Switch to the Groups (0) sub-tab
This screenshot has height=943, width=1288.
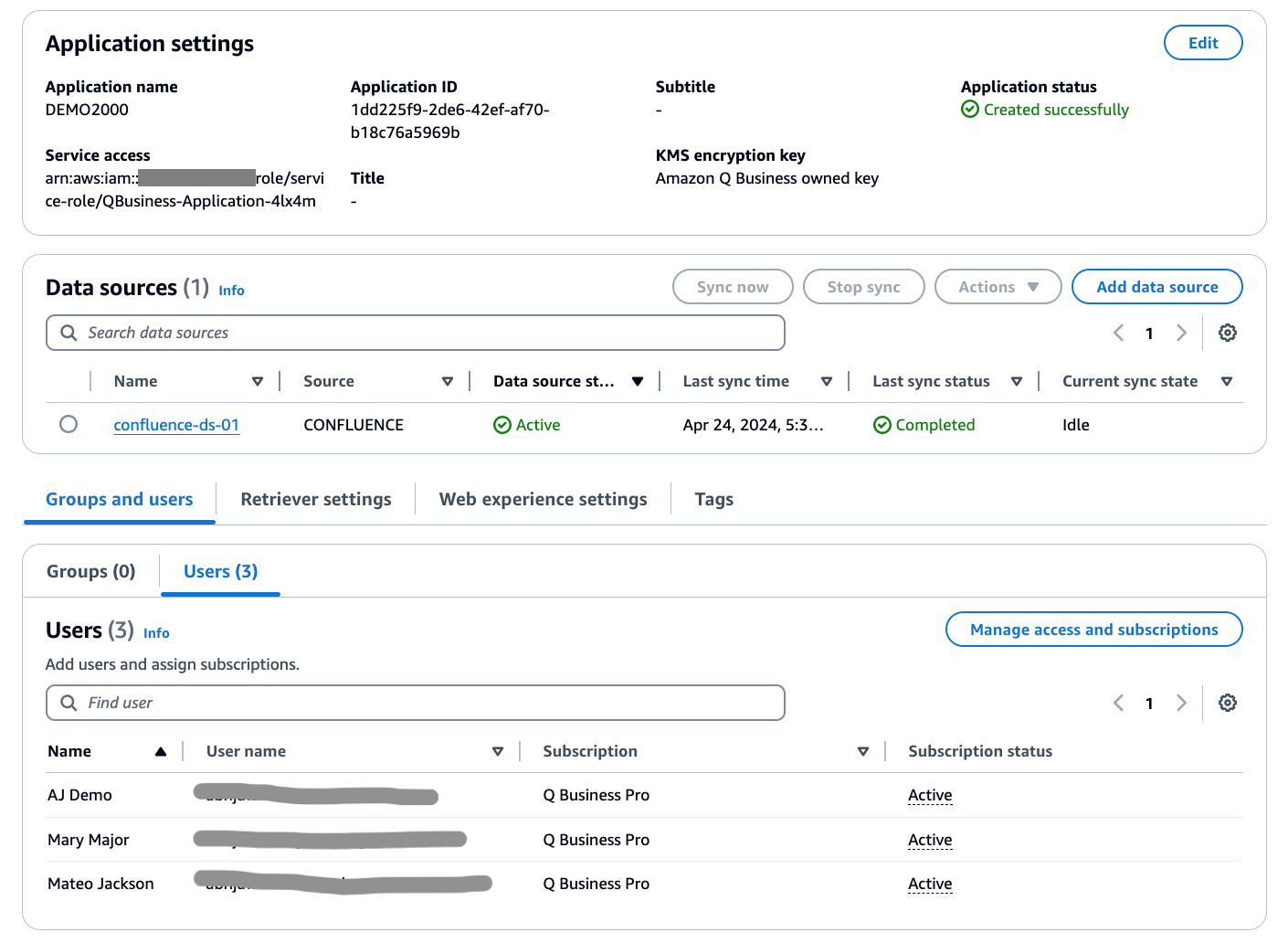click(x=91, y=571)
